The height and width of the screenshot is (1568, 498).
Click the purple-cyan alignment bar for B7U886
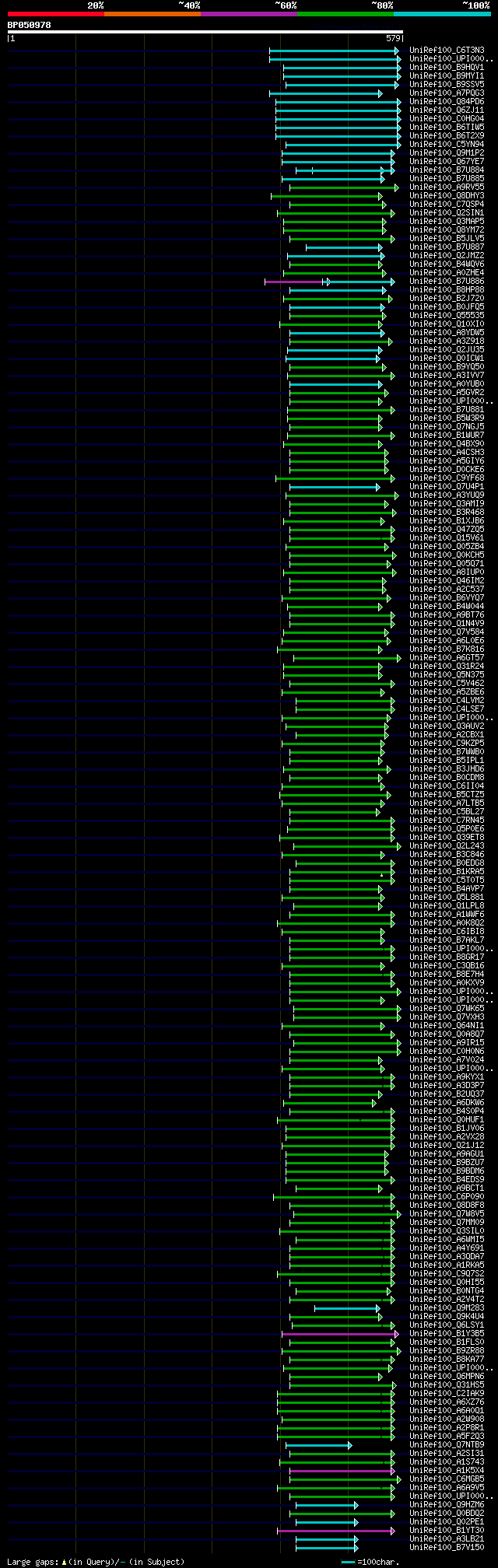tap(330, 282)
